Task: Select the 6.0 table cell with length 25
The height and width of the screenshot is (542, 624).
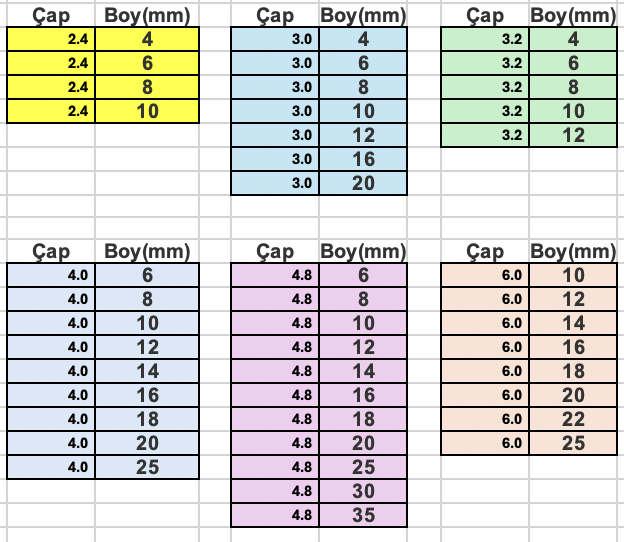Action: coord(573,443)
